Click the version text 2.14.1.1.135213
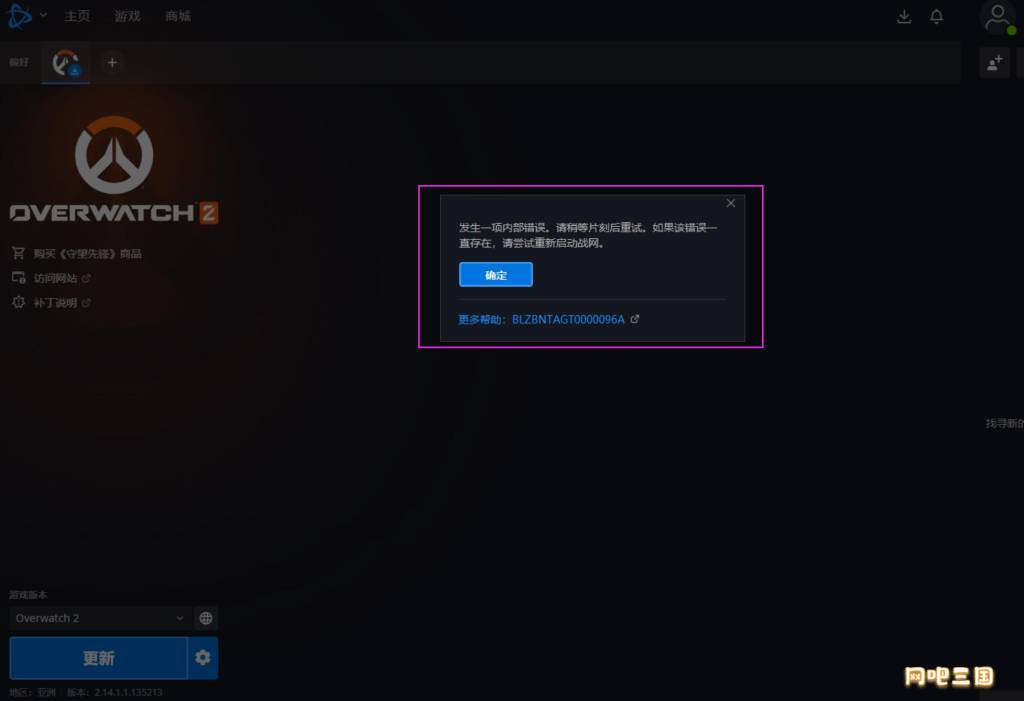This screenshot has width=1024, height=701. pyautogui.click(x=128, y=692)
